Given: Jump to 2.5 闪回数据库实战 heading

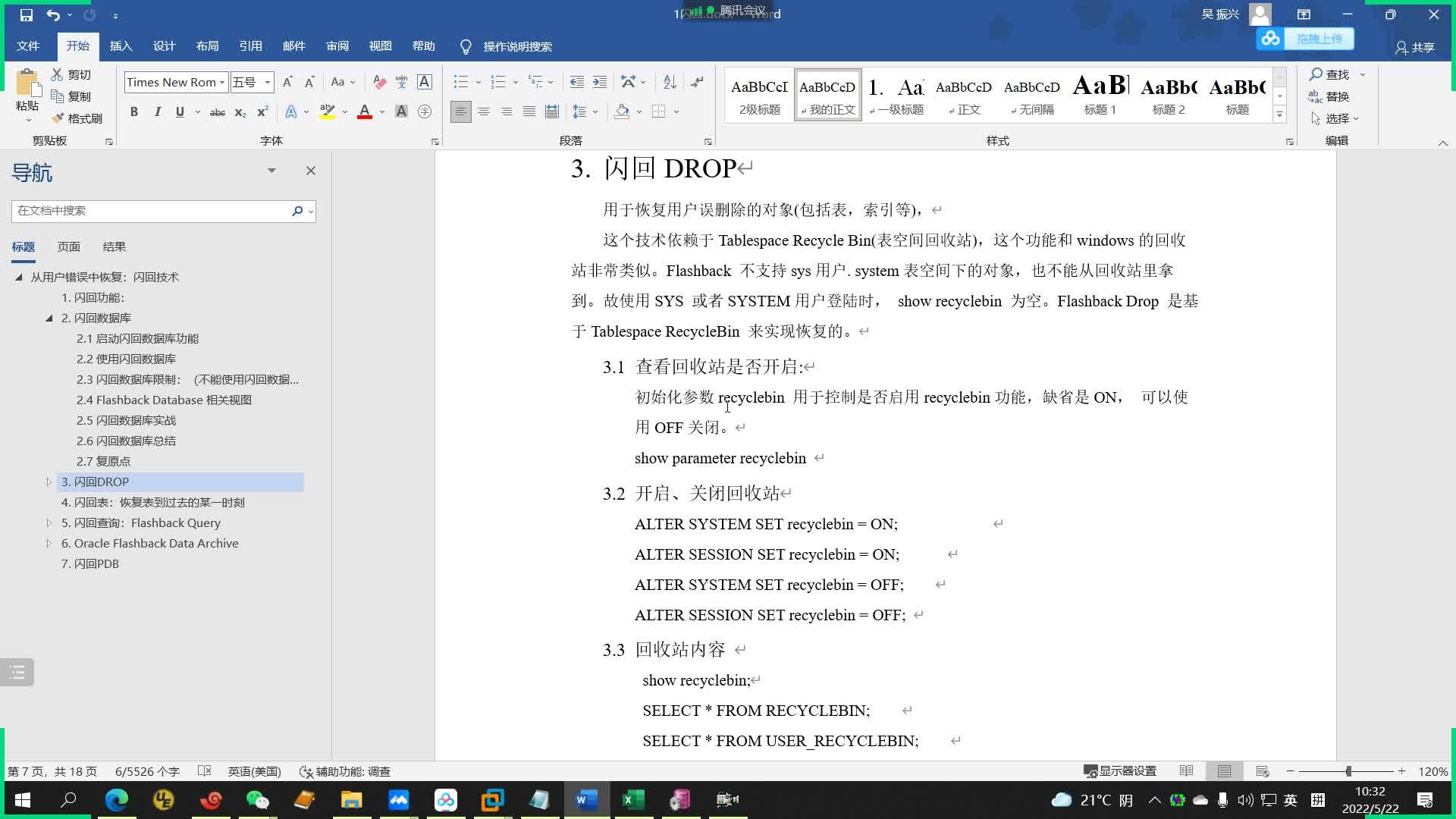Looking at the screenshot, I should [126, 420].
